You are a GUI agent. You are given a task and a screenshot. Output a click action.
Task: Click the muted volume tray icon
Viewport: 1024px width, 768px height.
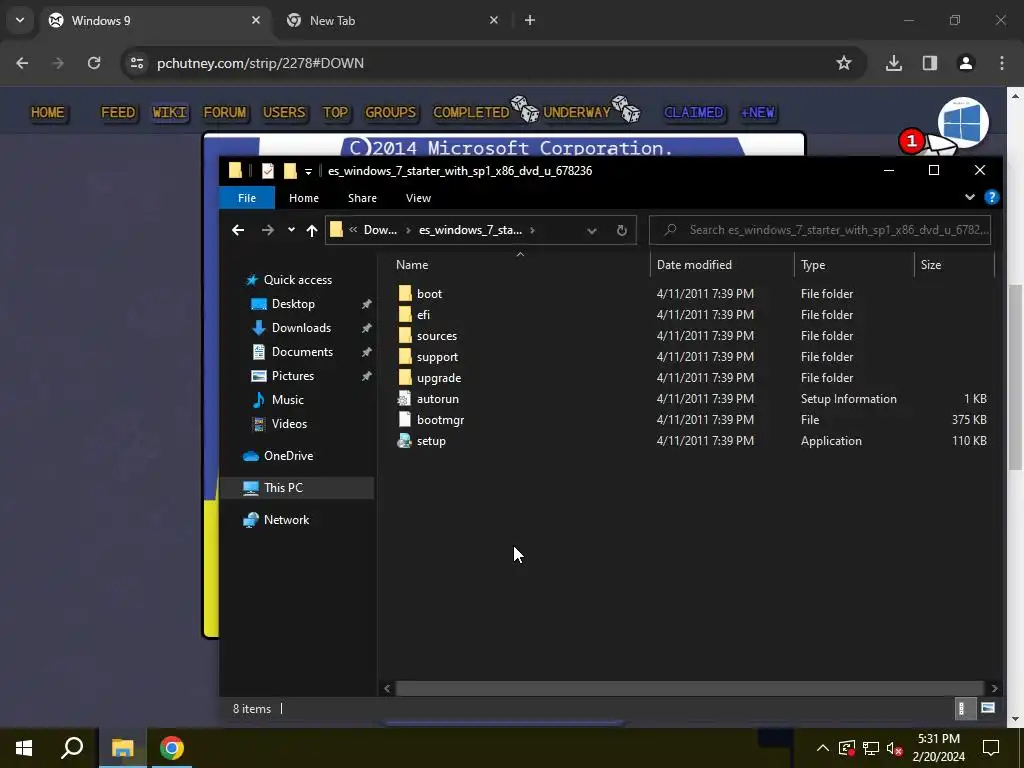click(894, 748)
